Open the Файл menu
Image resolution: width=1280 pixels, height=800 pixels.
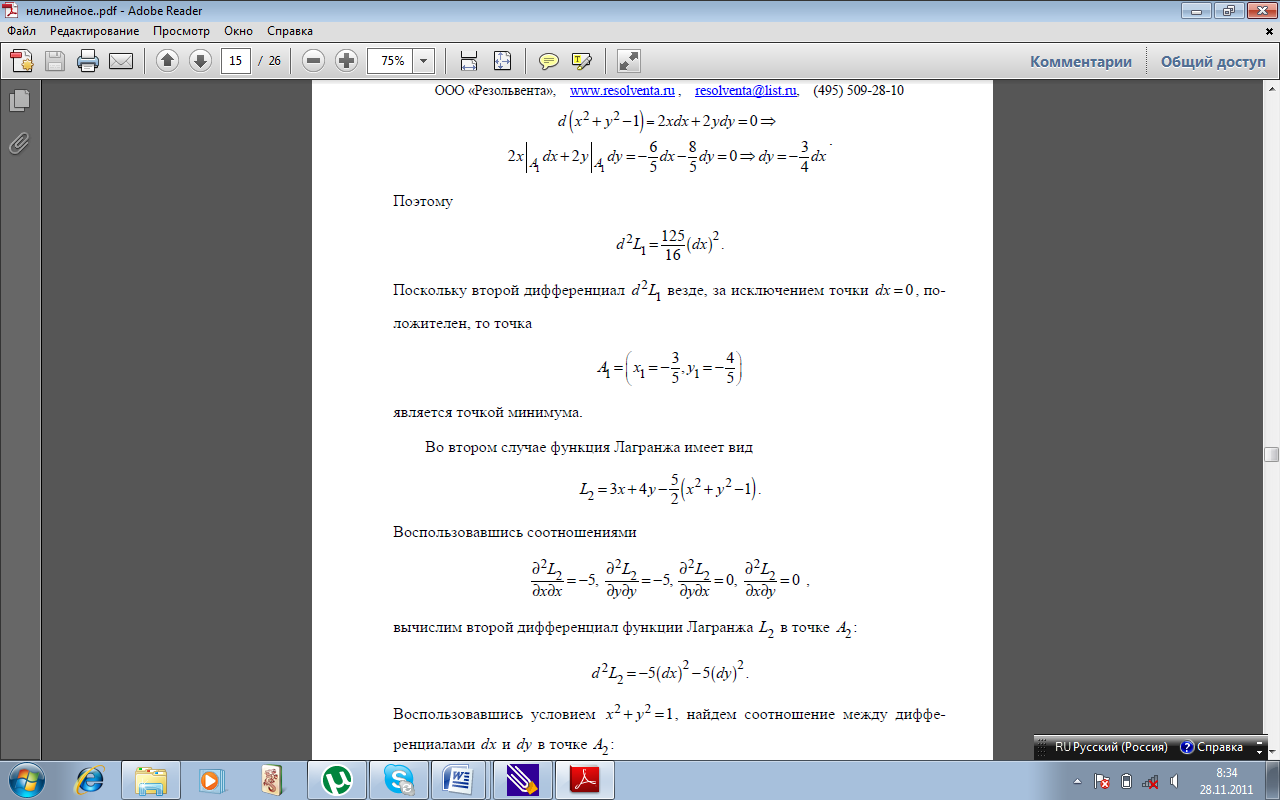coord(21,31)
